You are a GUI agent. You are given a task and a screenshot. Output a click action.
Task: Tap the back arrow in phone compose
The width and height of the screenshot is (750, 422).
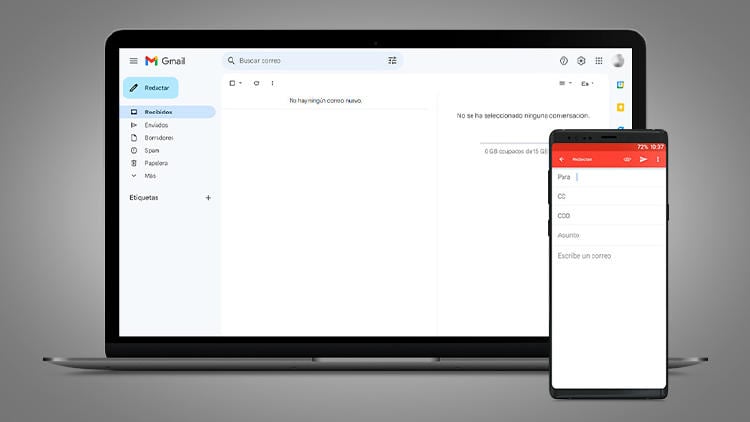[562, 159]
